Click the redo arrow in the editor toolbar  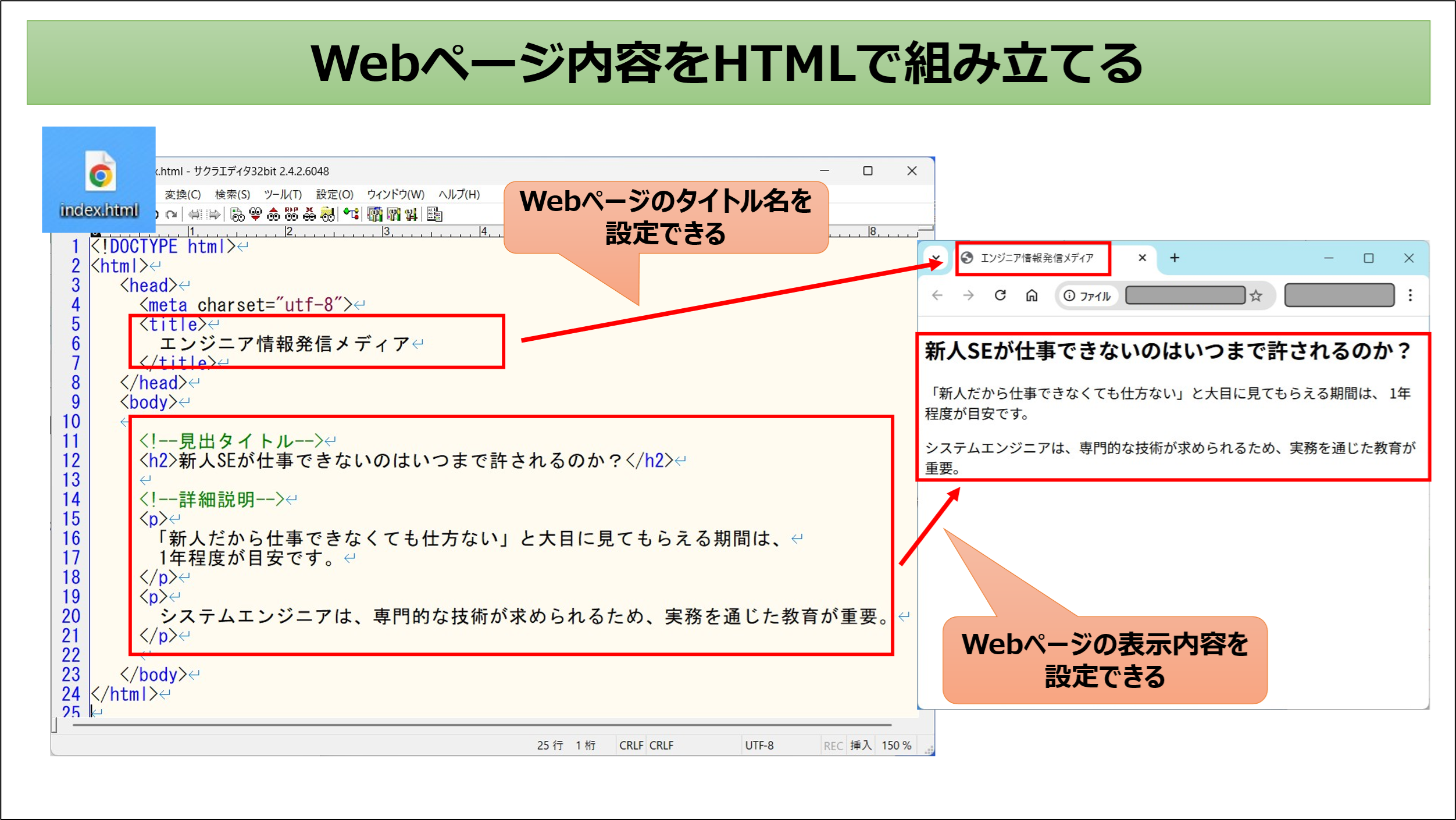[x=171, y=215]
